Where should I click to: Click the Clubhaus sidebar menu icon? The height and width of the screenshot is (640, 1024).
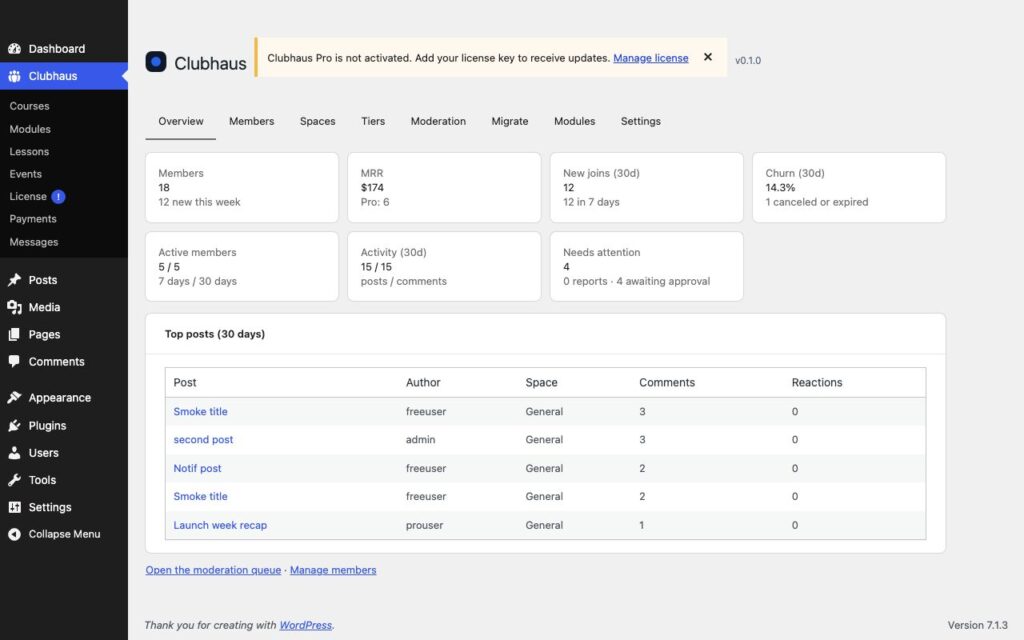(x=14, y=76)
